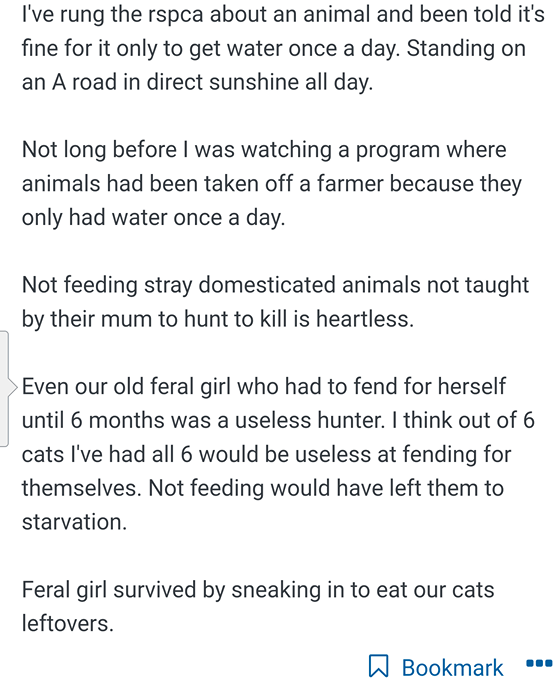This screenshot has height=688, width=555.
Task: Click the paragraph starting "Not feeding stray domesticated"
Action: 275,301
